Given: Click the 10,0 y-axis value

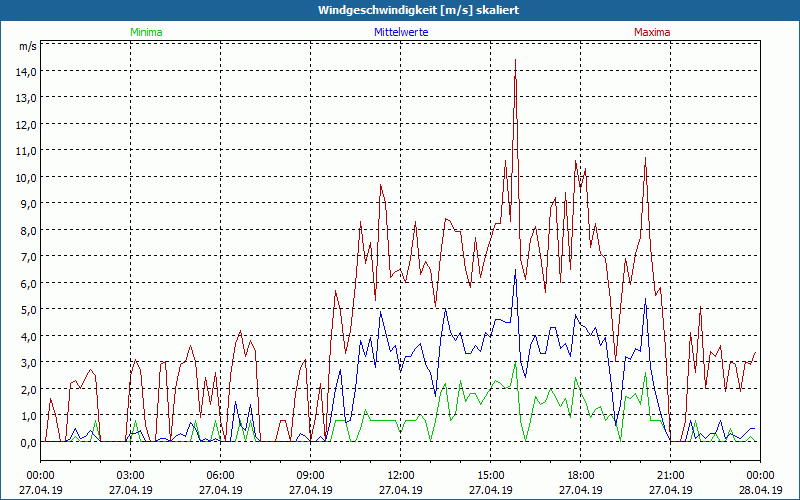Looking at the screenshot, I should coord(27,178).
